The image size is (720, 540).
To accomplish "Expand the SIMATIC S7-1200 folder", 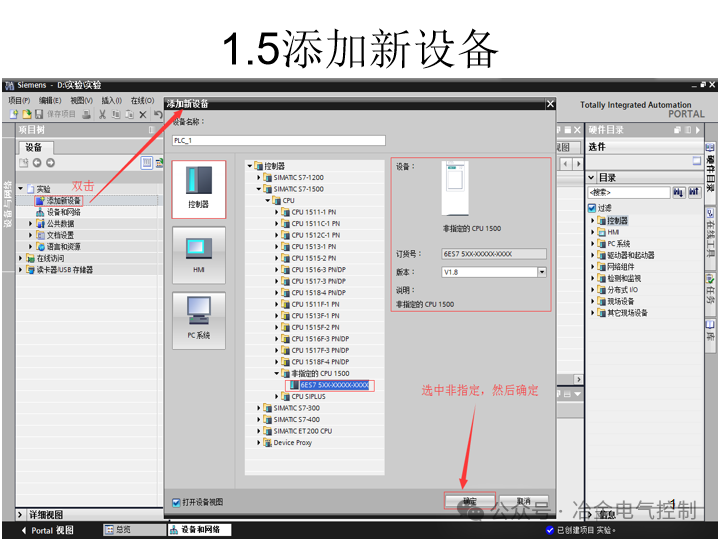I will [x=259, y=177].
